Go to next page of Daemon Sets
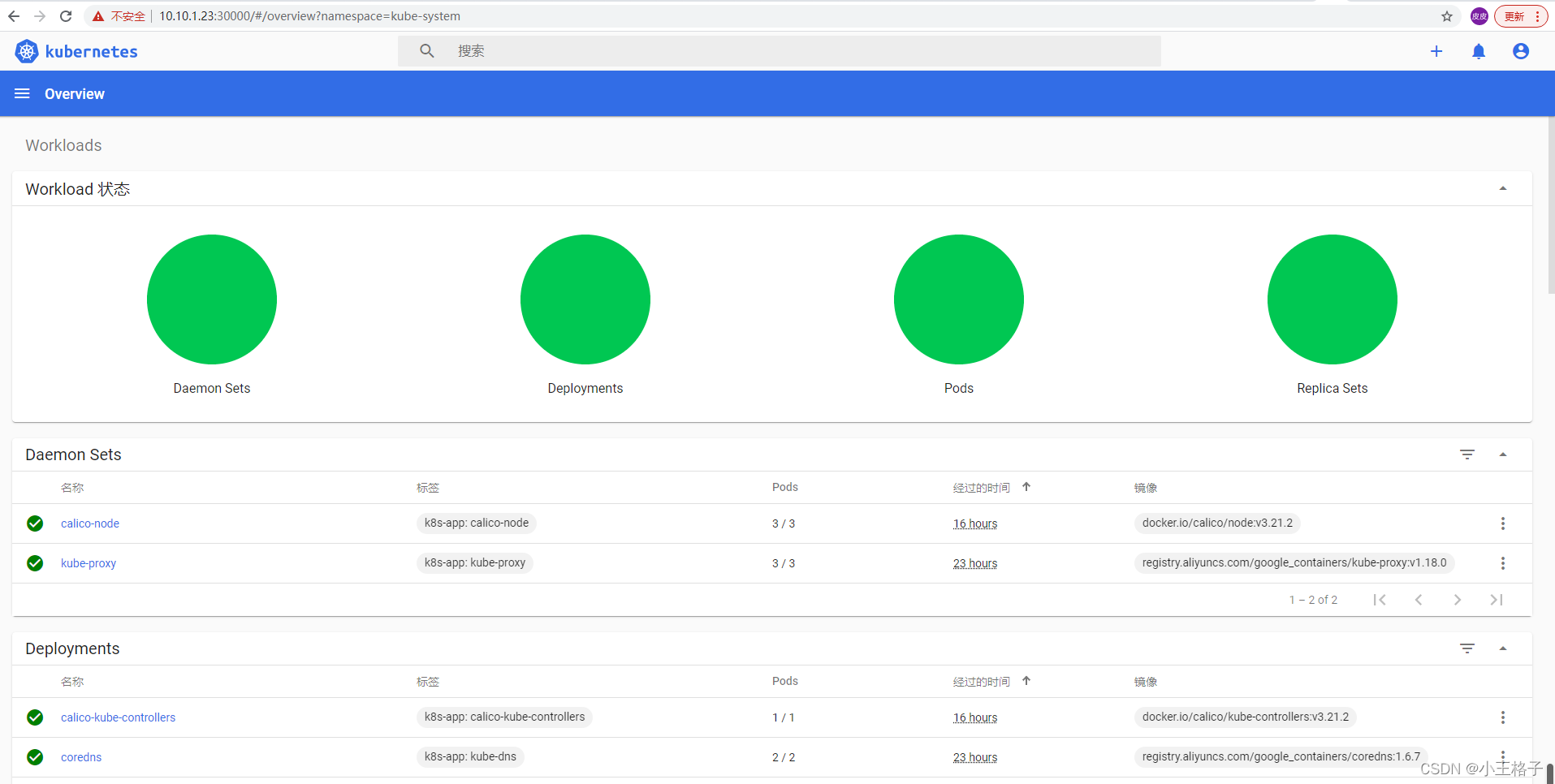The height and width of the screenshot is (784, 1555). point(1458,600)
